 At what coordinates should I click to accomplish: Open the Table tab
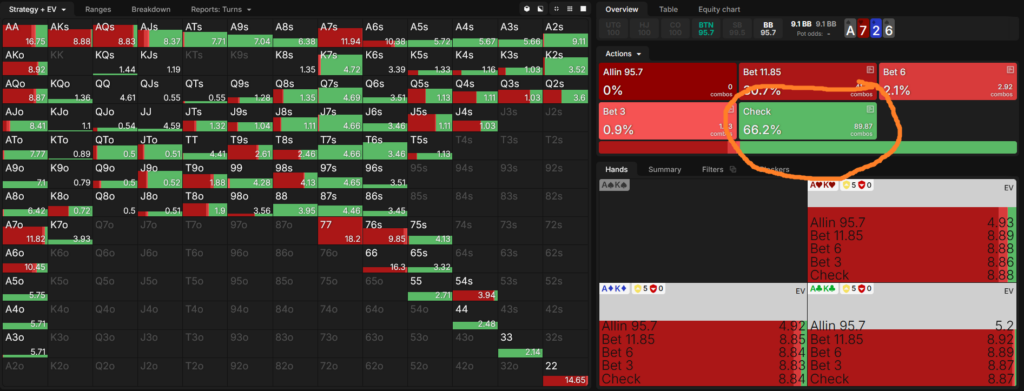[x=668, y=9]
